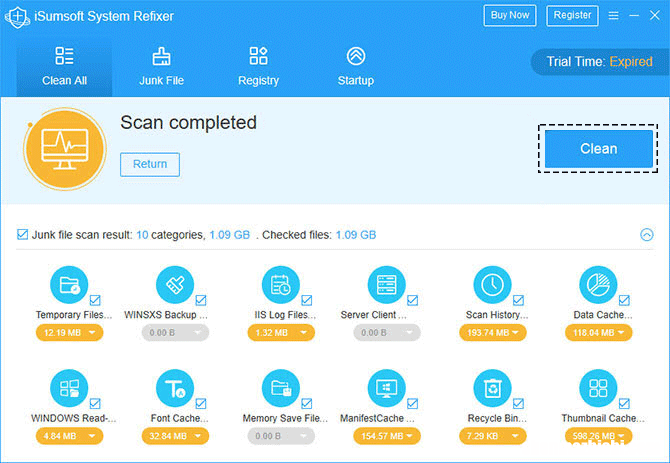670x463 pixels.
Task: Click the Memory Save File icon
Action: pos(281,388)
